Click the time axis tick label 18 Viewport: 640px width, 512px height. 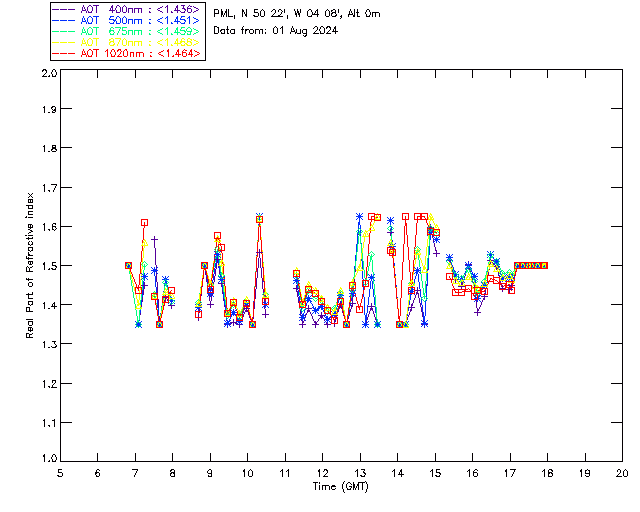(547, 473)
